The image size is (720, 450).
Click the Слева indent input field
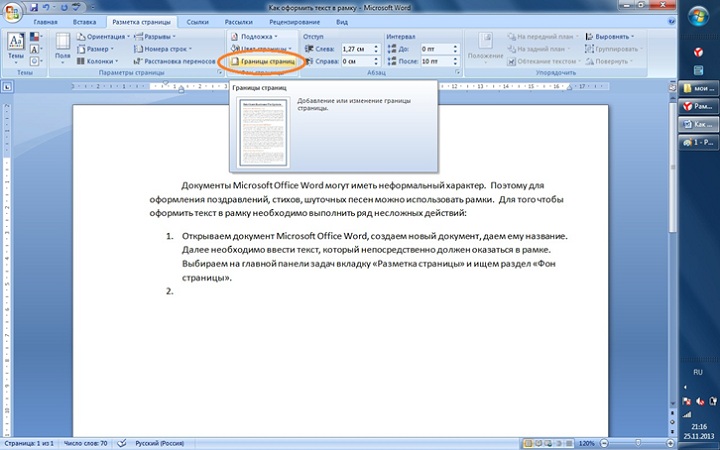(x=357, y=49)
